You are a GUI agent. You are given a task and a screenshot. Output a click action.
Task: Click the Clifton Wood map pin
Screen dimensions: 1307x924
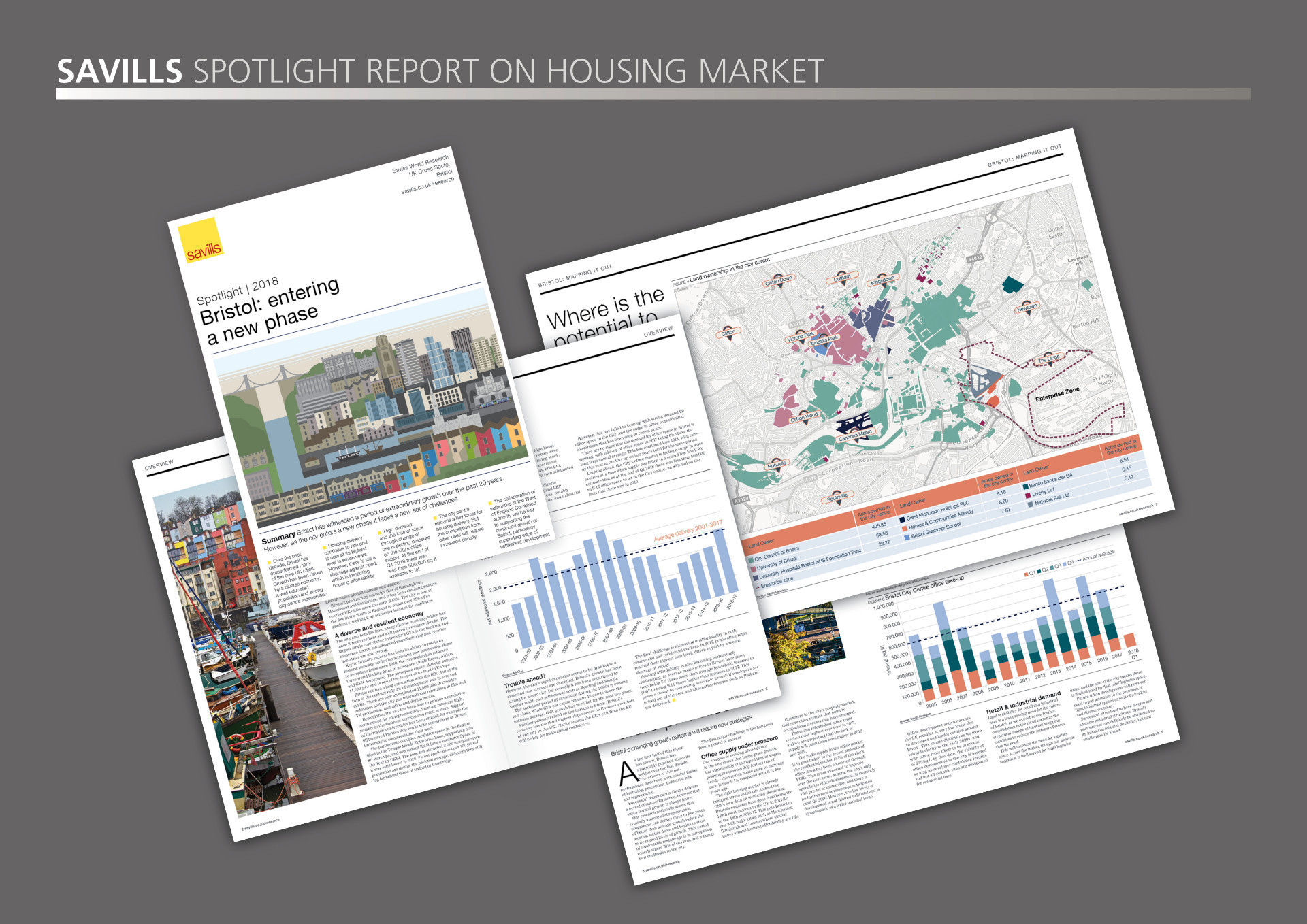click(804, 416)
